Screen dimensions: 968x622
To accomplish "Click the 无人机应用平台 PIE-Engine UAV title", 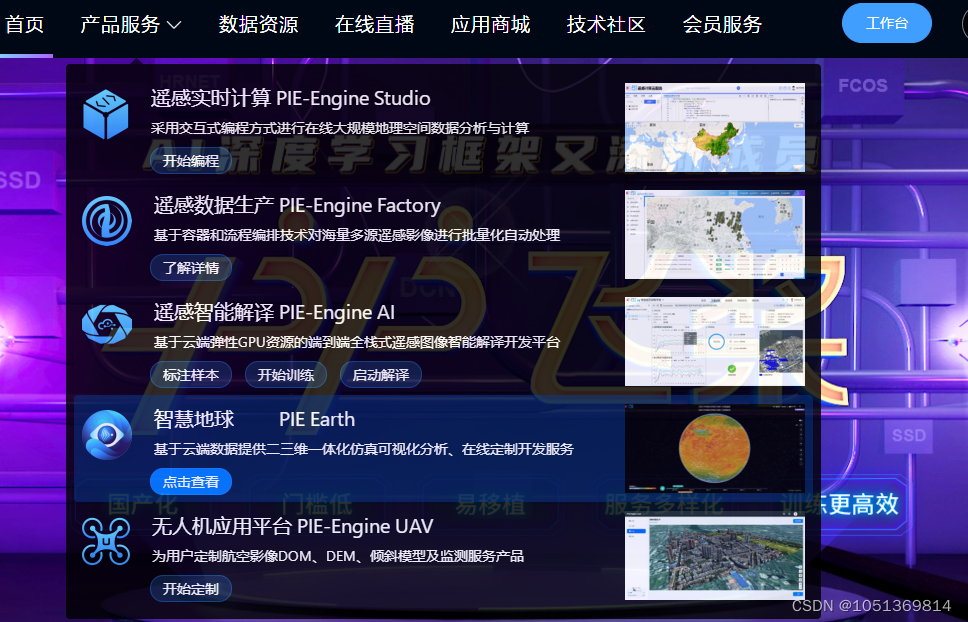I will 293,526.
